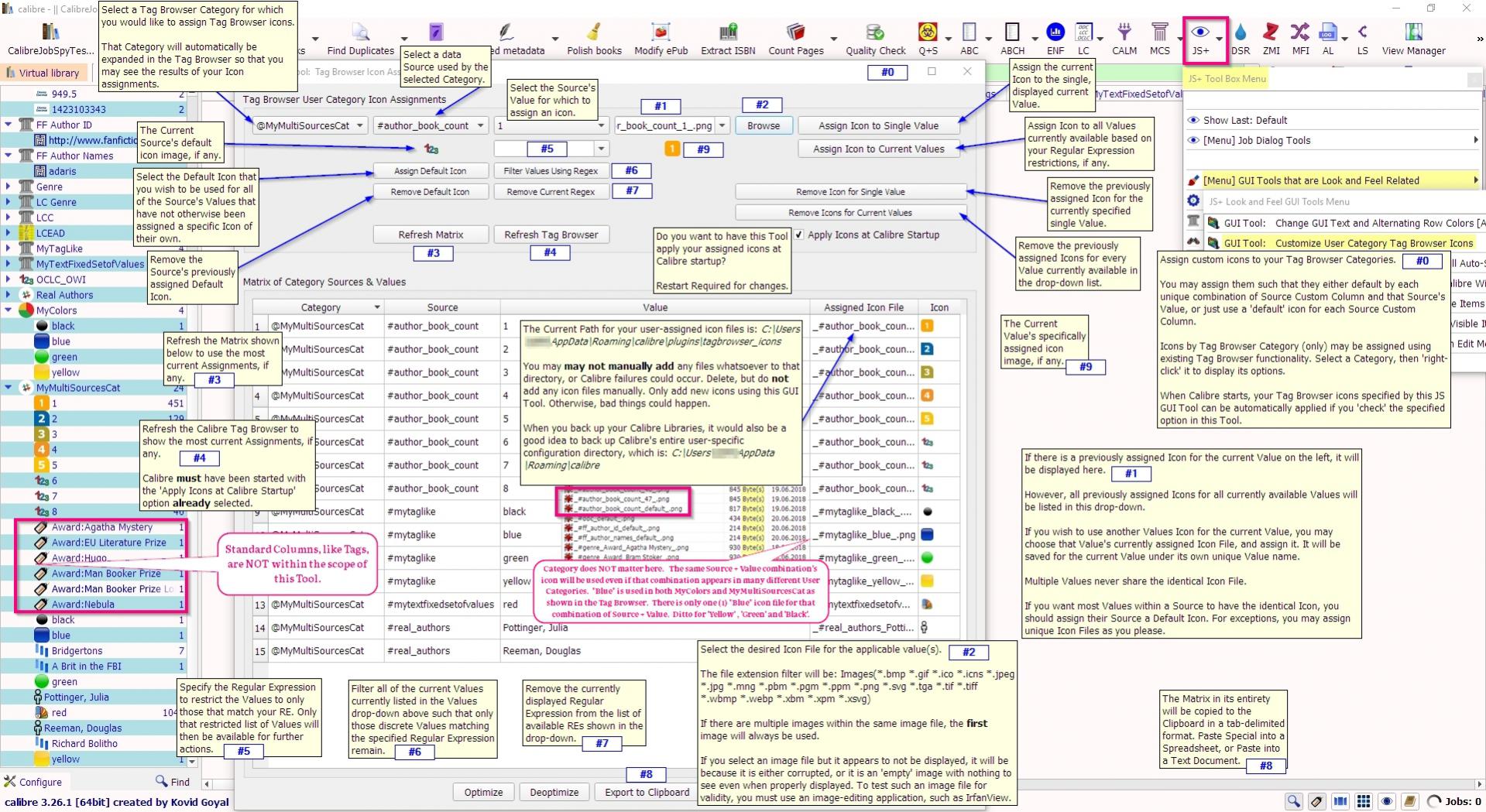Viewport: 1486px width, 812px height.
Task: Run the Extract ISBN tool
Action: coord(728,39)
